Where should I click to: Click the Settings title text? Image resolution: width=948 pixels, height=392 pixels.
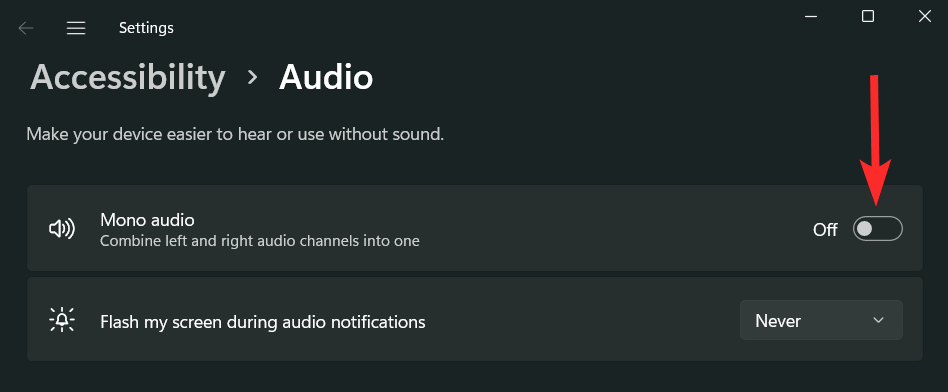pyautogui.click(x=146, y=28)
